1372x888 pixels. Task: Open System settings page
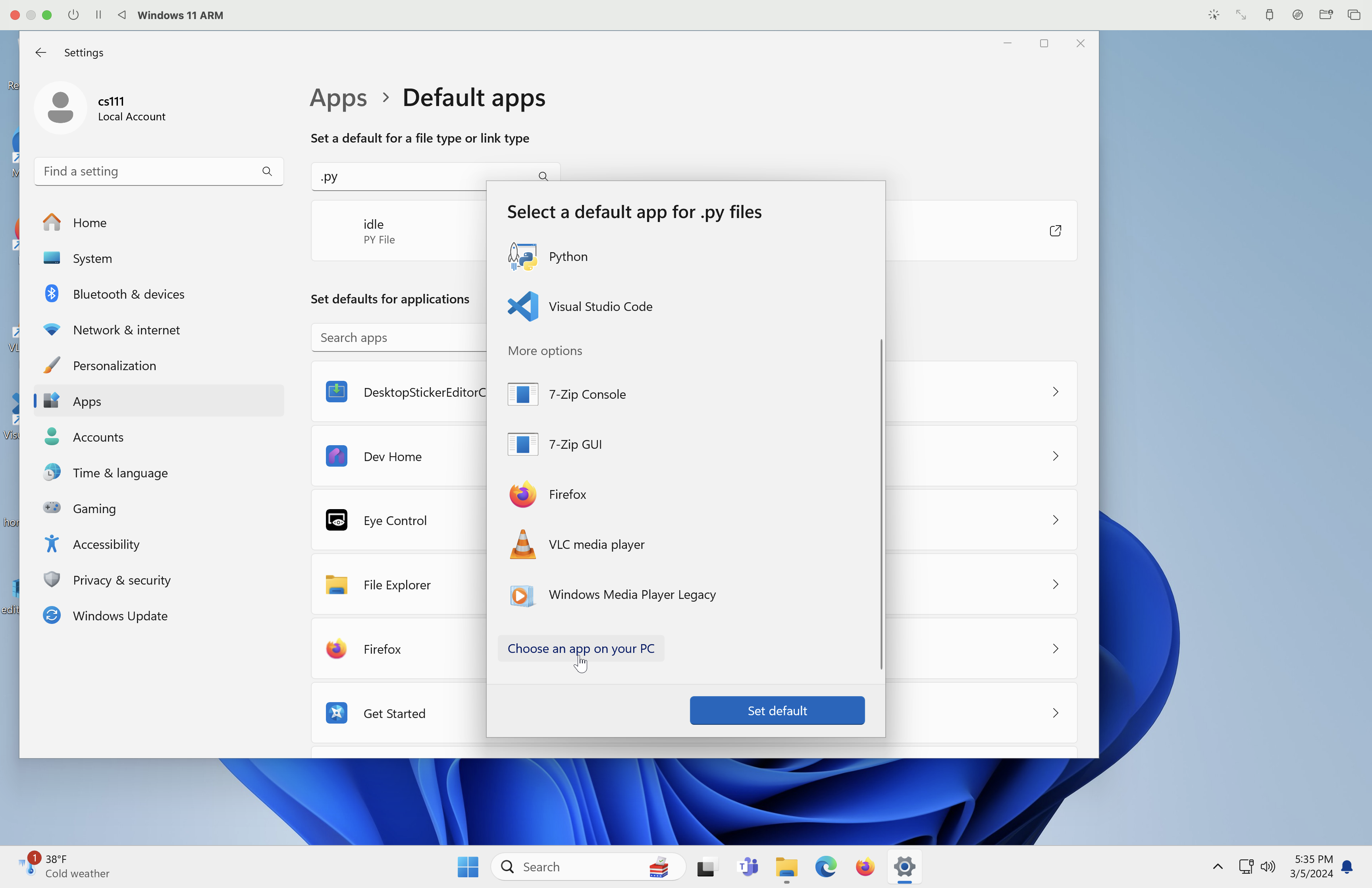(x=159, y=258)
